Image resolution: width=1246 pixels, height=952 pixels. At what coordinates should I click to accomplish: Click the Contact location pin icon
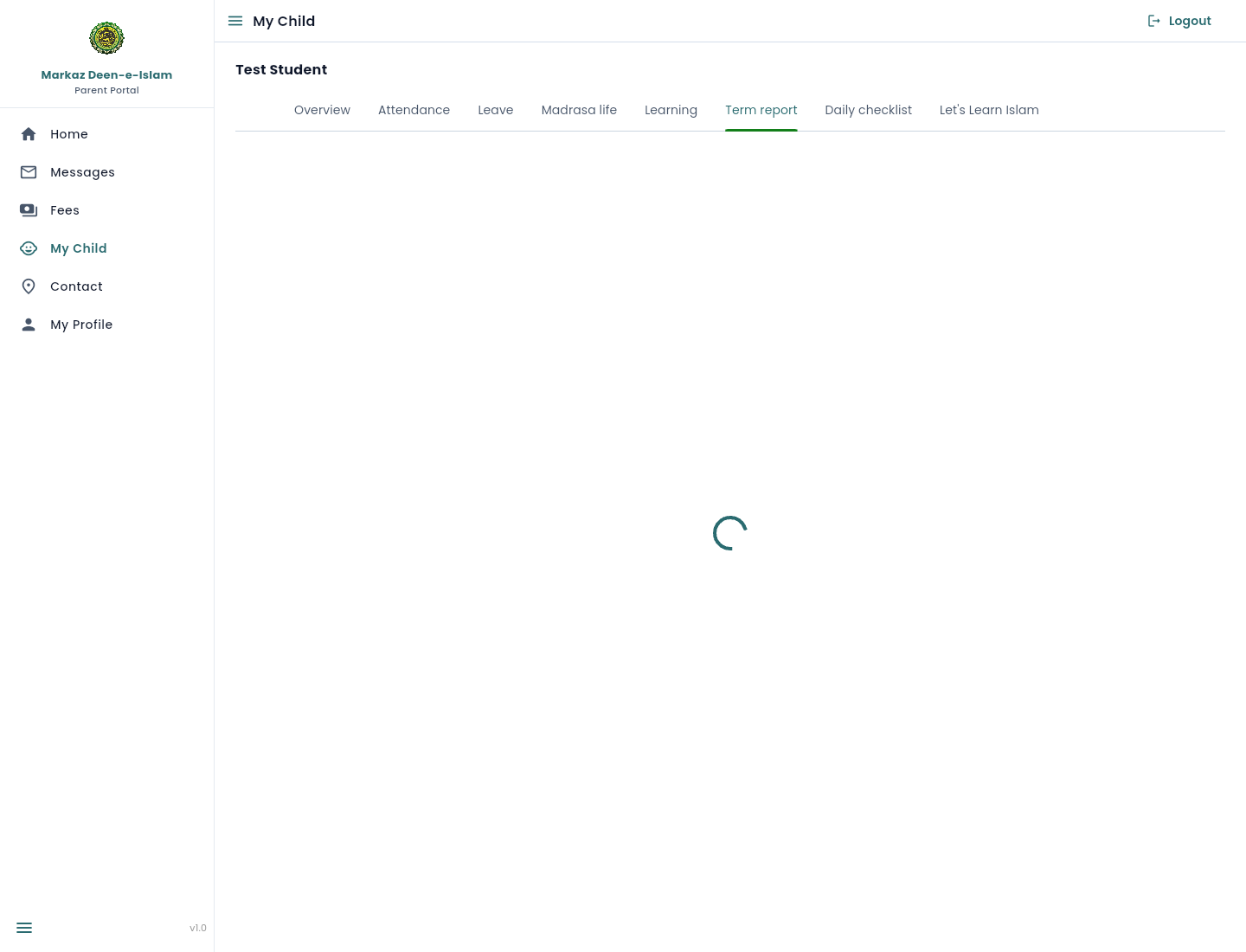pyautogui.click(x=29, y=286)
